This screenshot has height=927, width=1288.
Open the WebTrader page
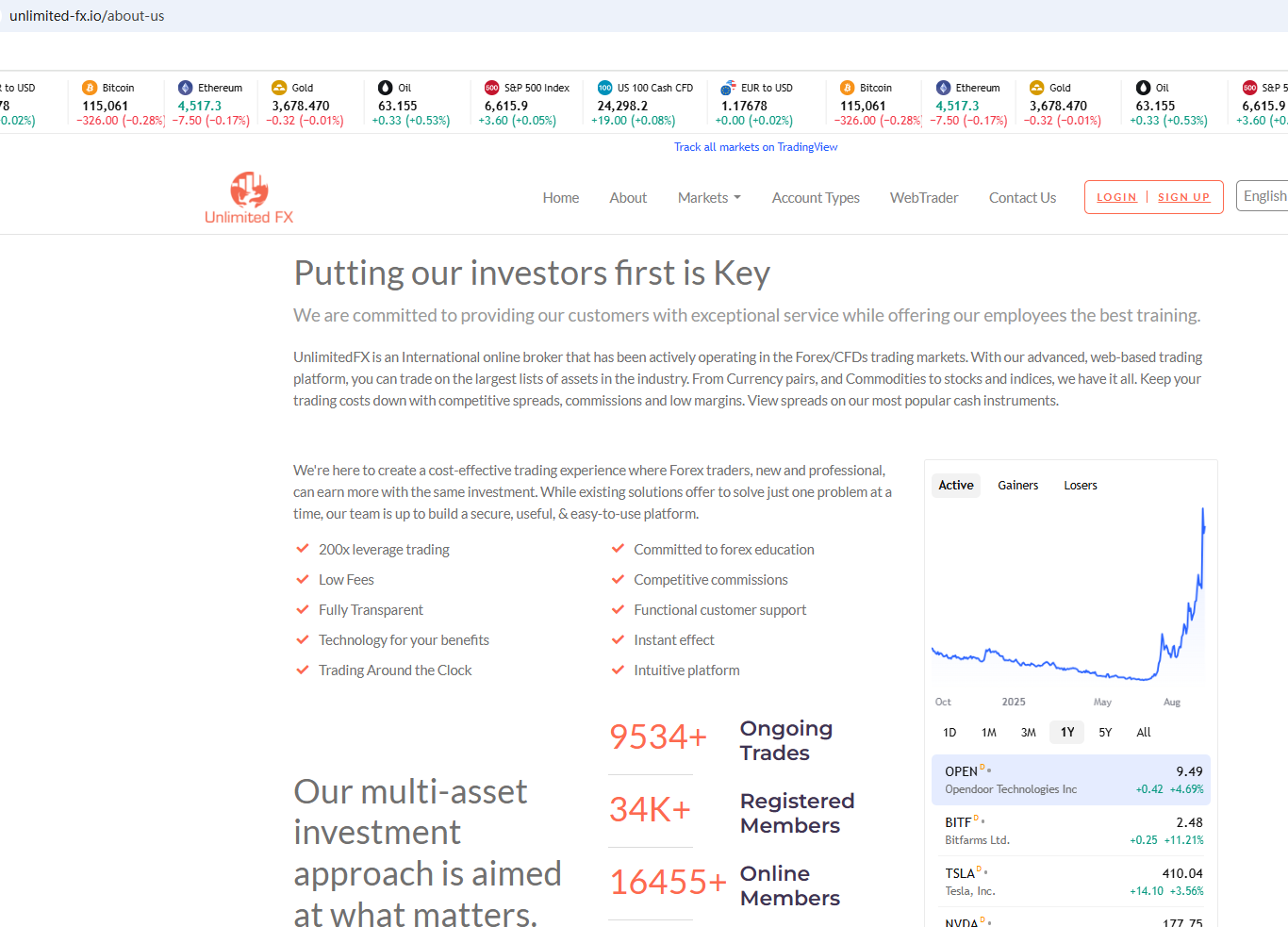pyautogui.click(x=924, y=198)
